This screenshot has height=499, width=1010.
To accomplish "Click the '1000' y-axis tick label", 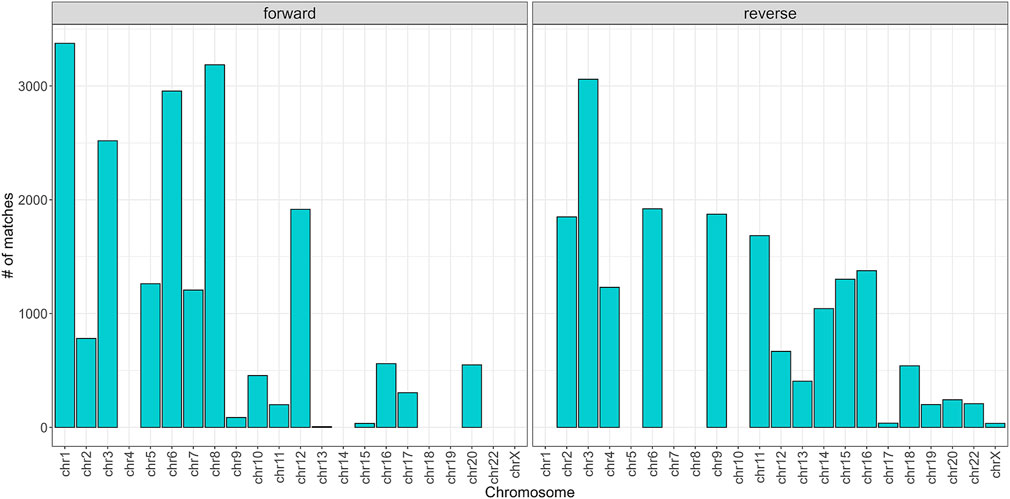I will 32,314.
